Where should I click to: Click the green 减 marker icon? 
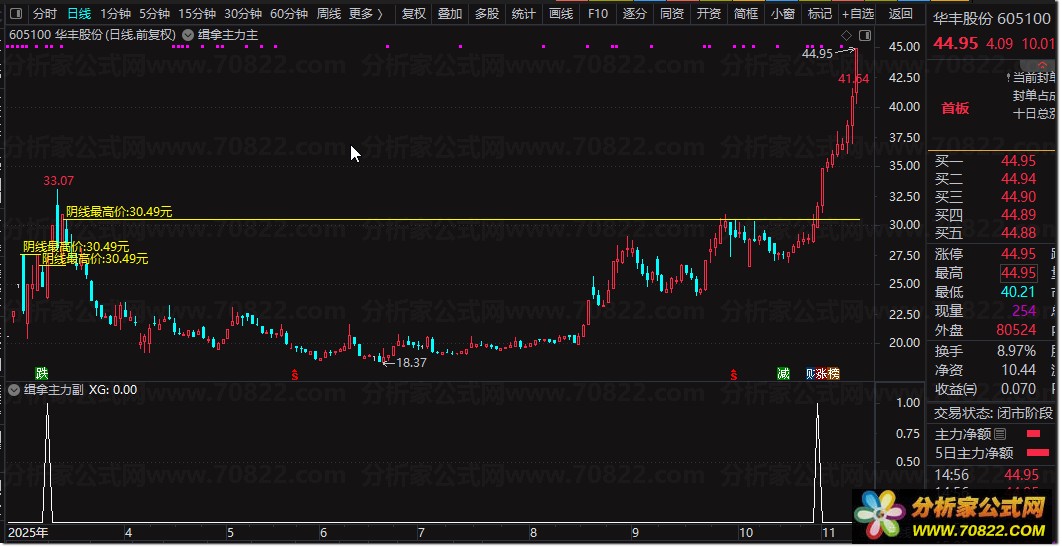784,373
